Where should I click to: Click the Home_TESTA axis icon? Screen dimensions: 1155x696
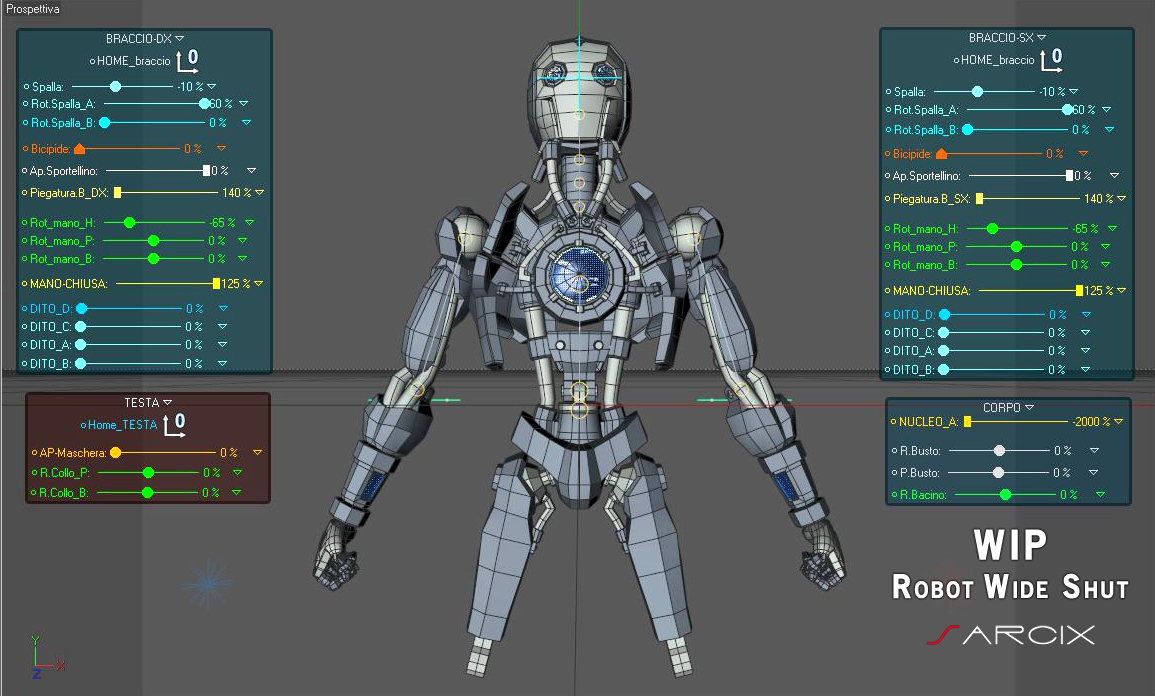tap(175, 424)
